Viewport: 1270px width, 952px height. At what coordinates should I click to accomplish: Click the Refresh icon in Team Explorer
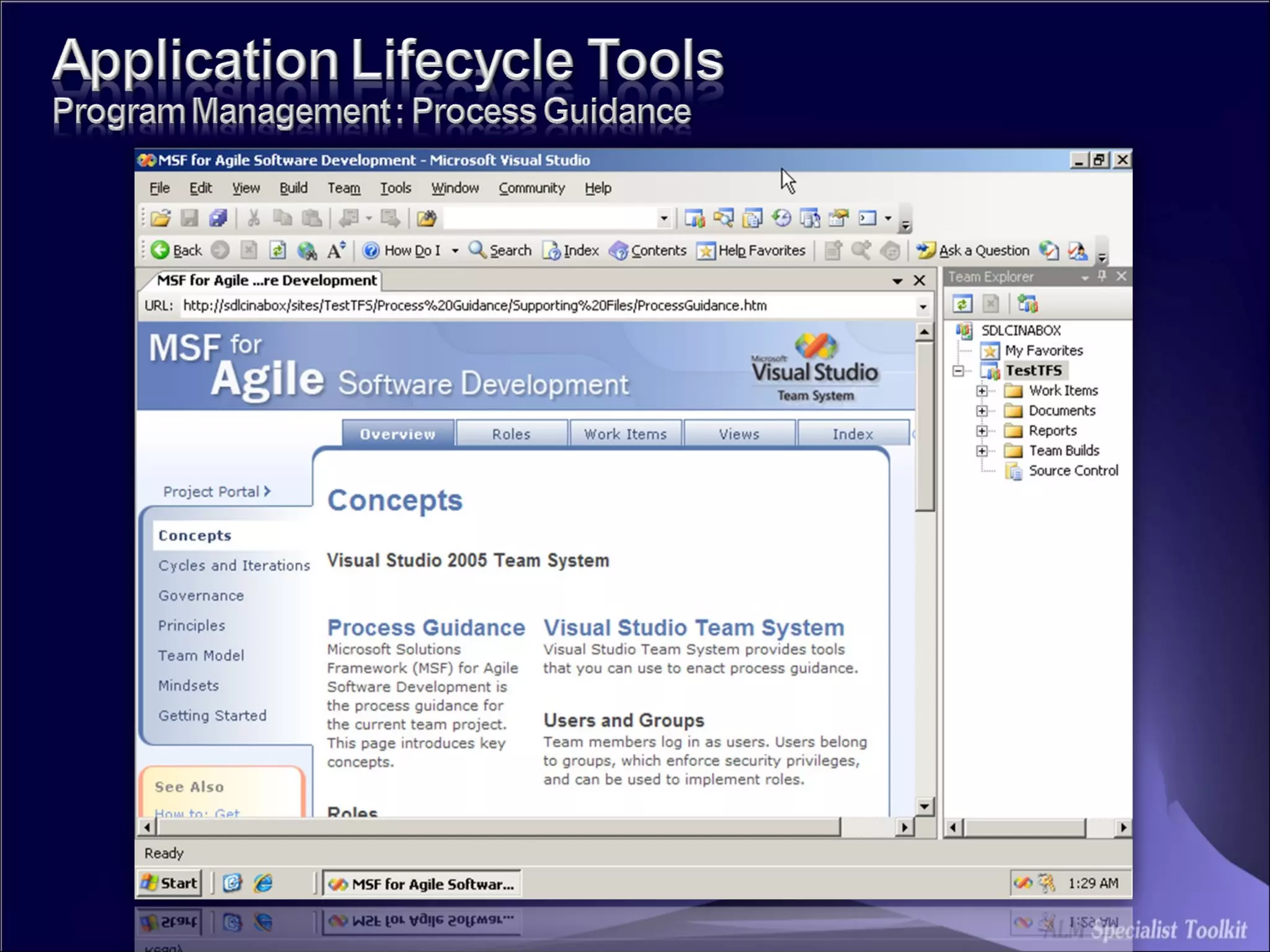(x=962, y=304)
